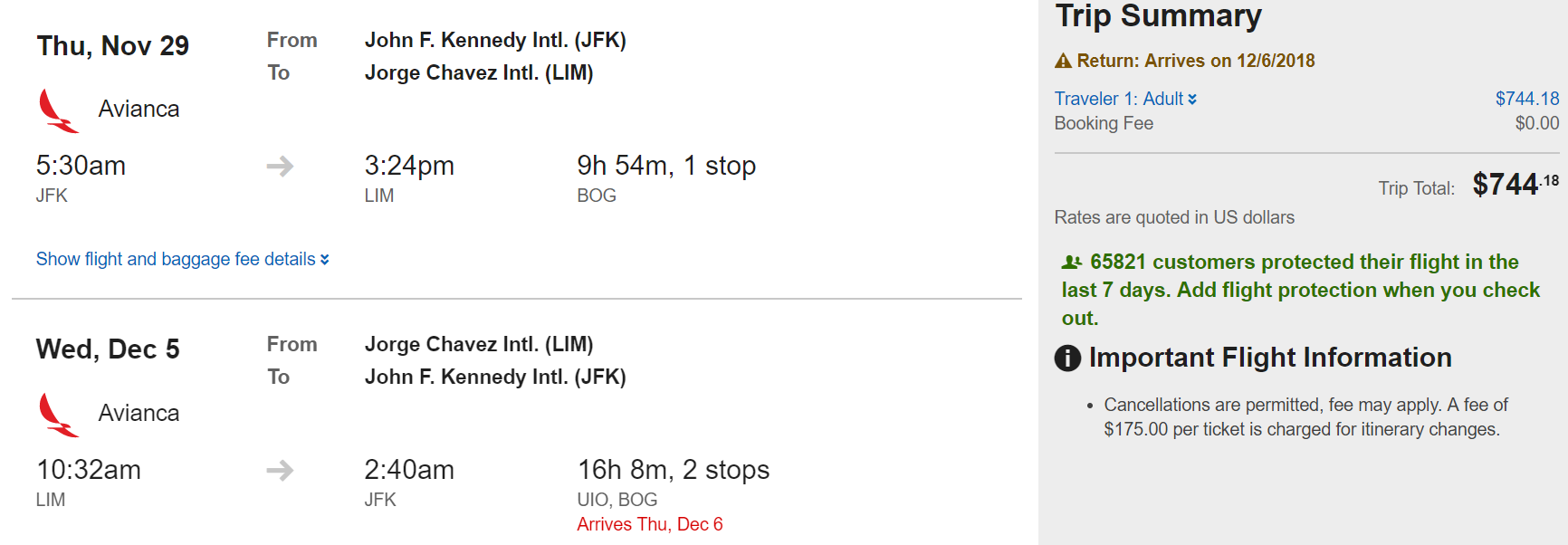Screen dimensions: 1568x545
Task: Click Avianca logo on return flight
Action: coord(58,415)
